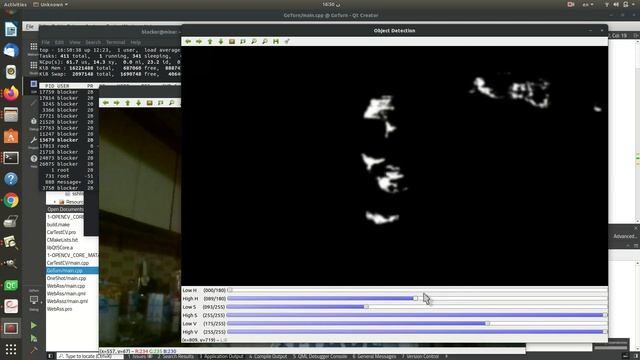Open the File menu in Qt Creator
This screenshot has width=640, height=360.
tap(30, 27)
